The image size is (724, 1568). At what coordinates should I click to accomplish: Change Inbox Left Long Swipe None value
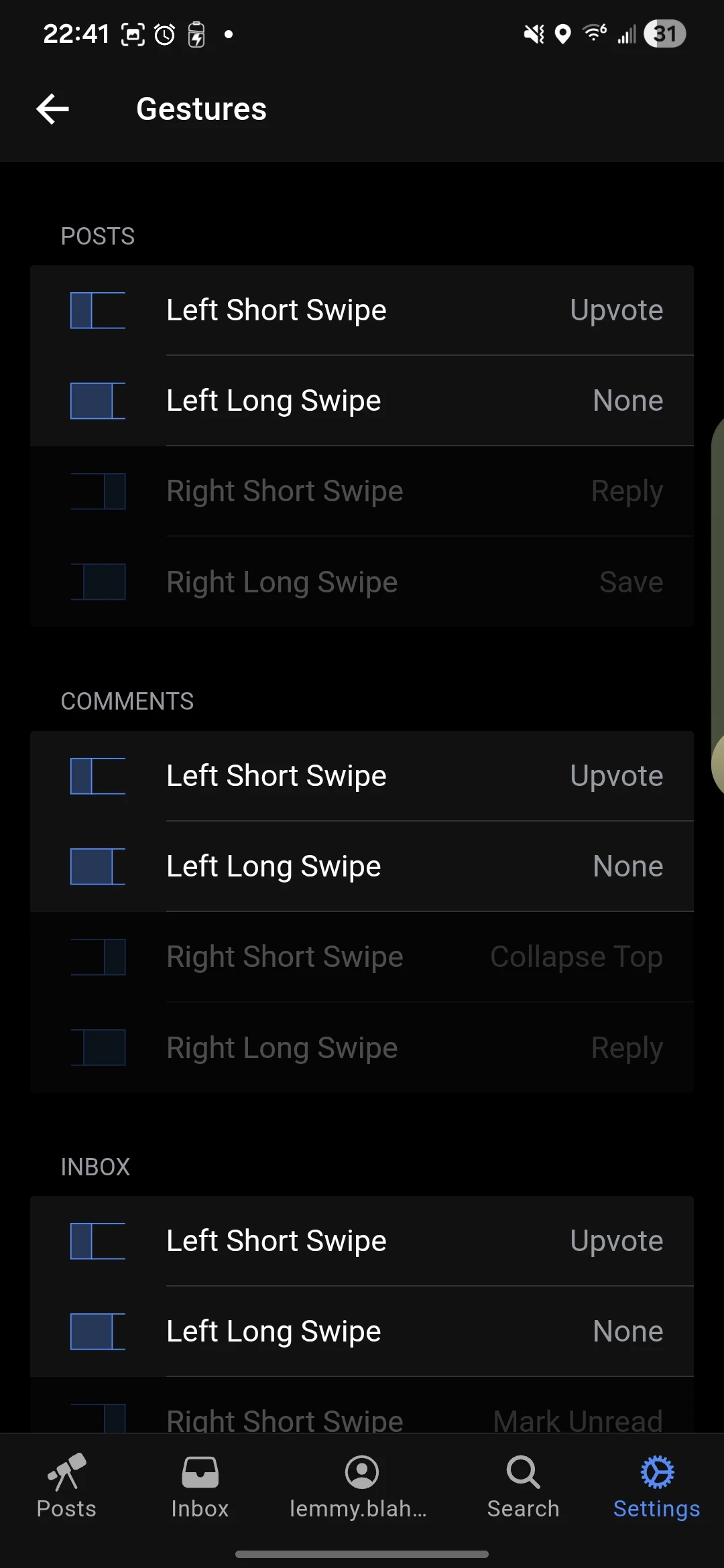click(x=627, y=1331)
